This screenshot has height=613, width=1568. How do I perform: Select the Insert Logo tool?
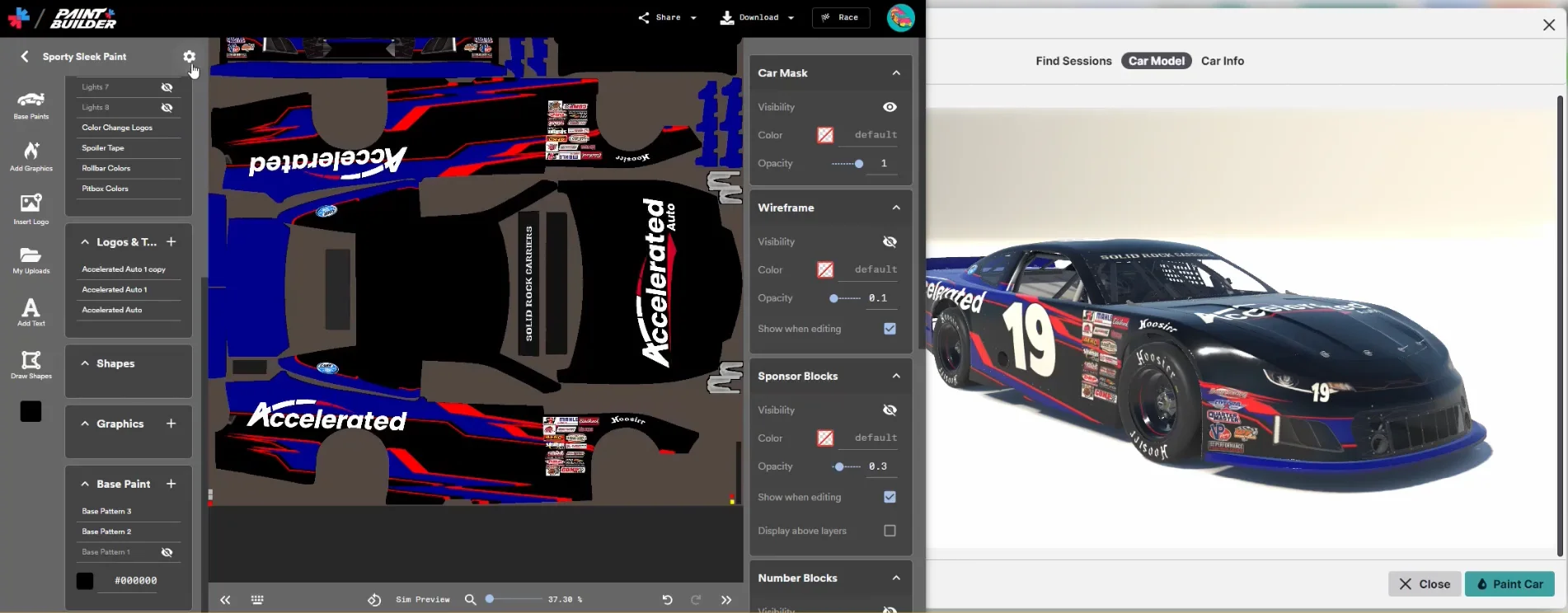coord(31,209)
